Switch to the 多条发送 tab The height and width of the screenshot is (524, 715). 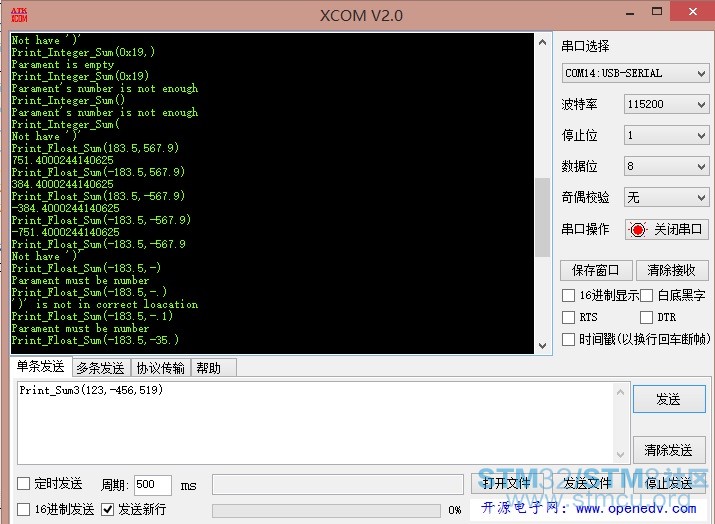coord(101,368)
